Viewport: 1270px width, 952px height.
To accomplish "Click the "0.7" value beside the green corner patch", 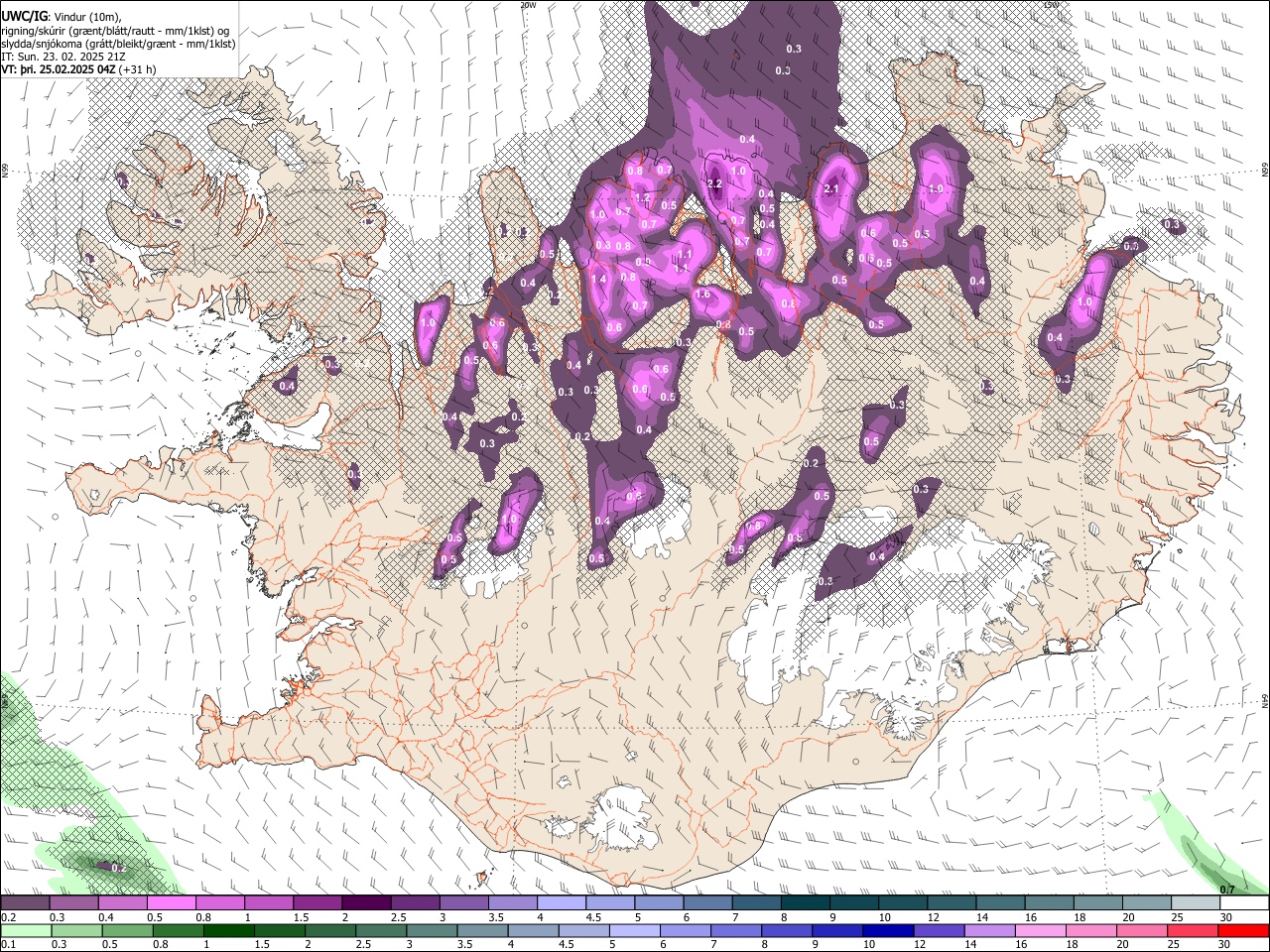I will click(x=1227, y=890).
